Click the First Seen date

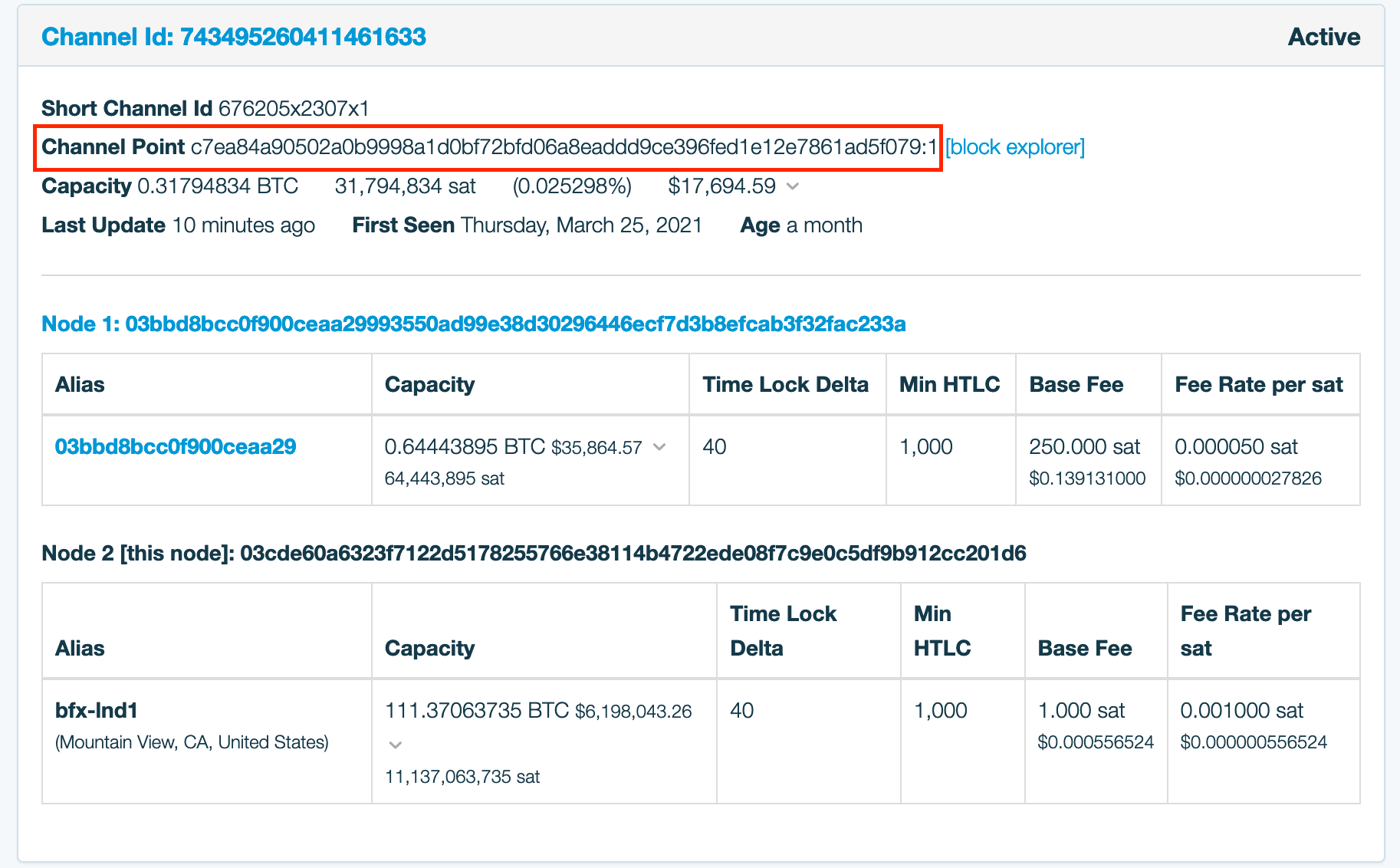581,225
